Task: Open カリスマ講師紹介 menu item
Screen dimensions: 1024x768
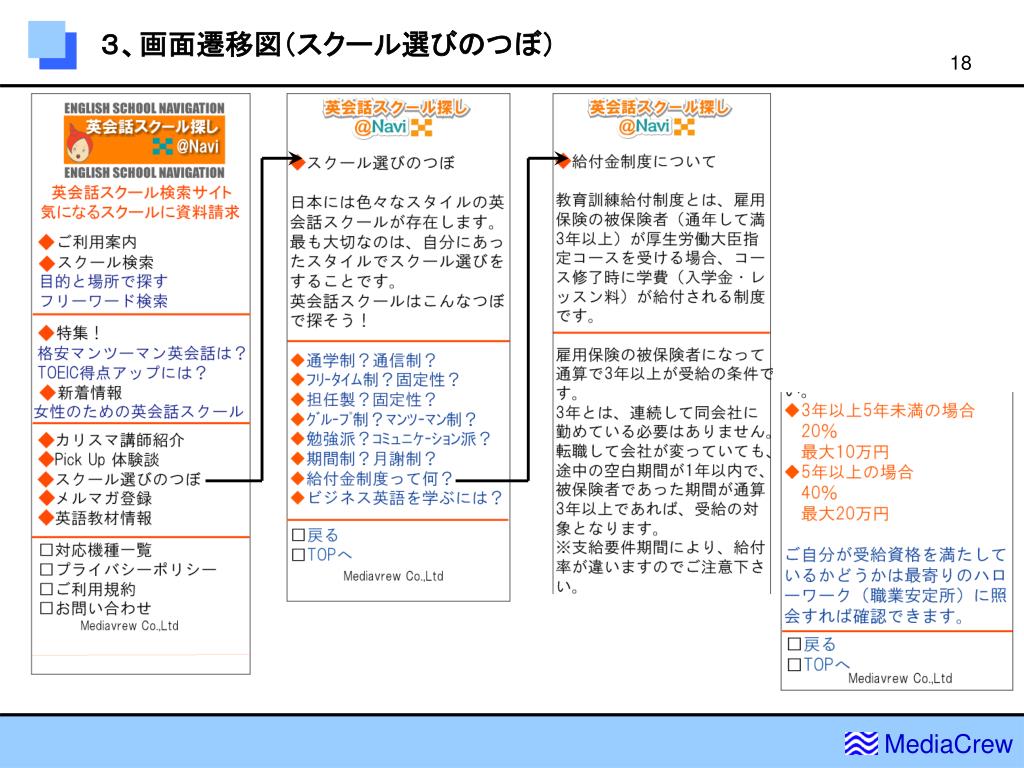Action: coord(120,440)
